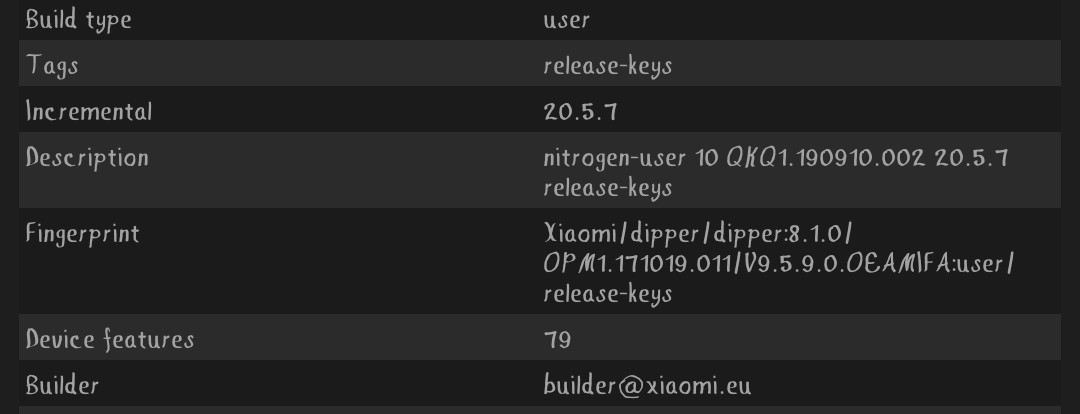The image size is (1080, 414).
Task: Click release-keys in the Description value
Action: [608, 187]
